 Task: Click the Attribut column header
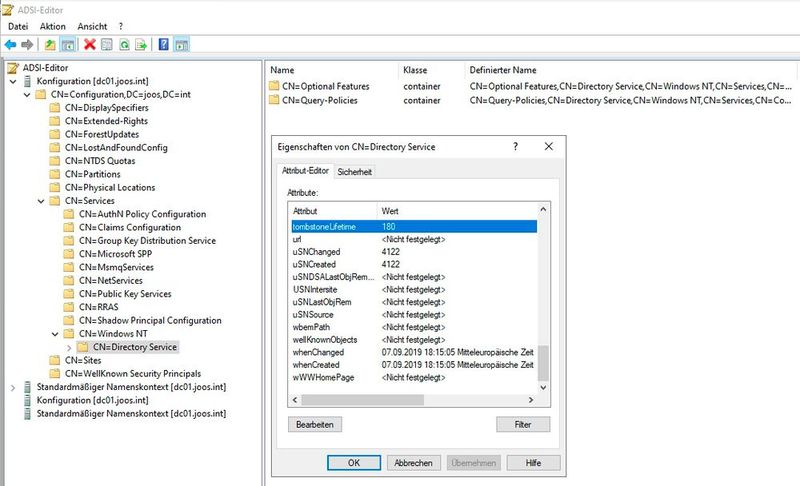(x=333, y=211)
